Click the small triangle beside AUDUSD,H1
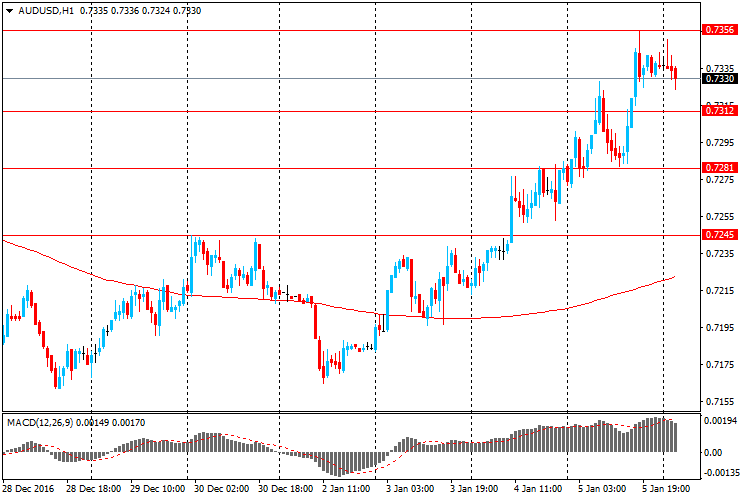Viewport: 740px width, 500px height. pos(8,11)
